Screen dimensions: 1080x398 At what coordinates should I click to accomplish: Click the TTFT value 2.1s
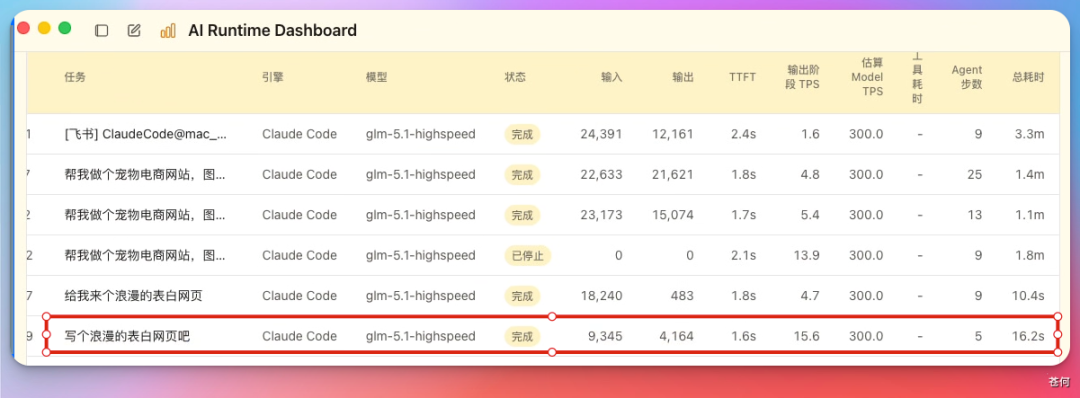tap(743, 255)
